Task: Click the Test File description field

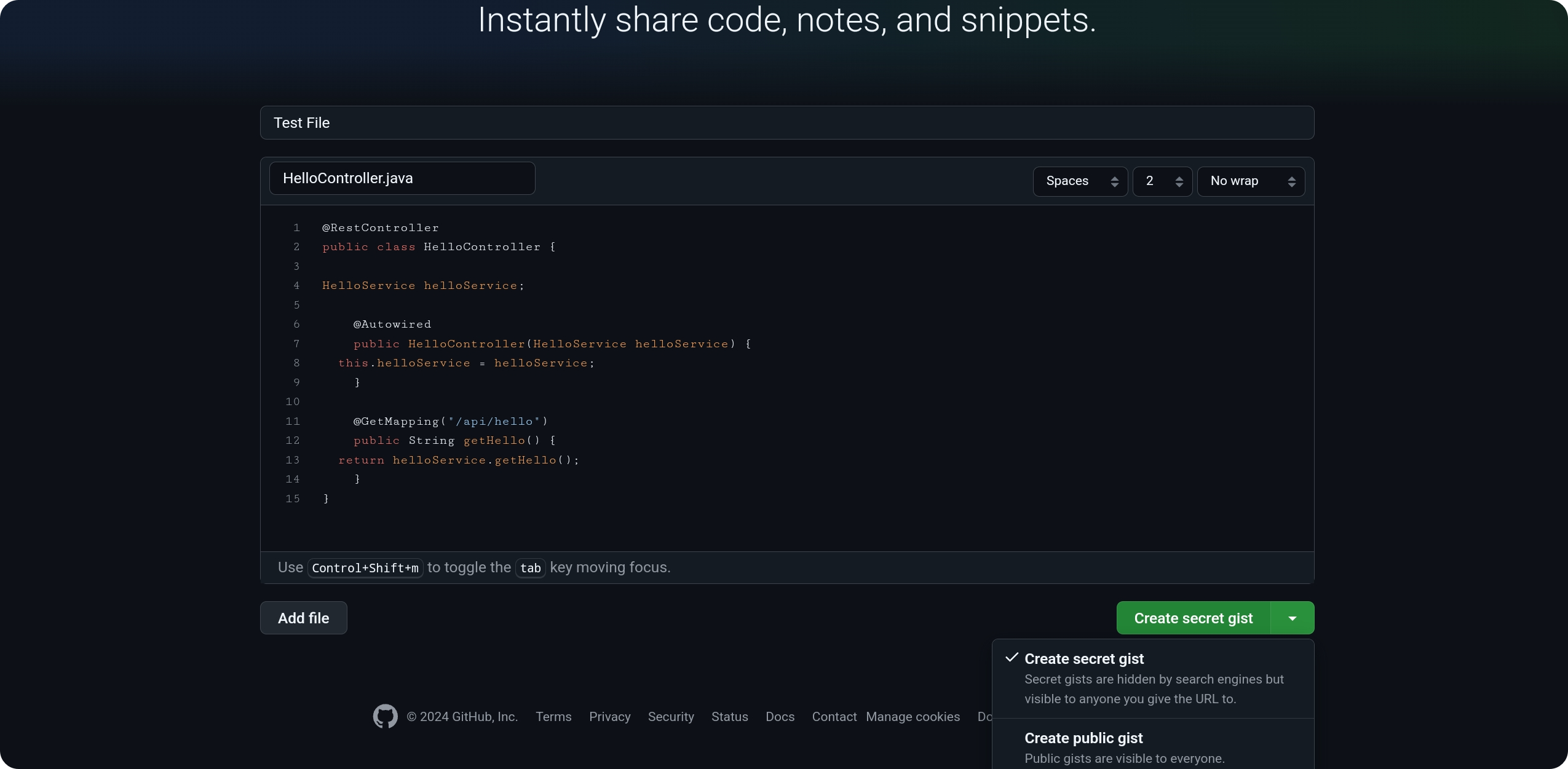Action: (x=786, y=123)
